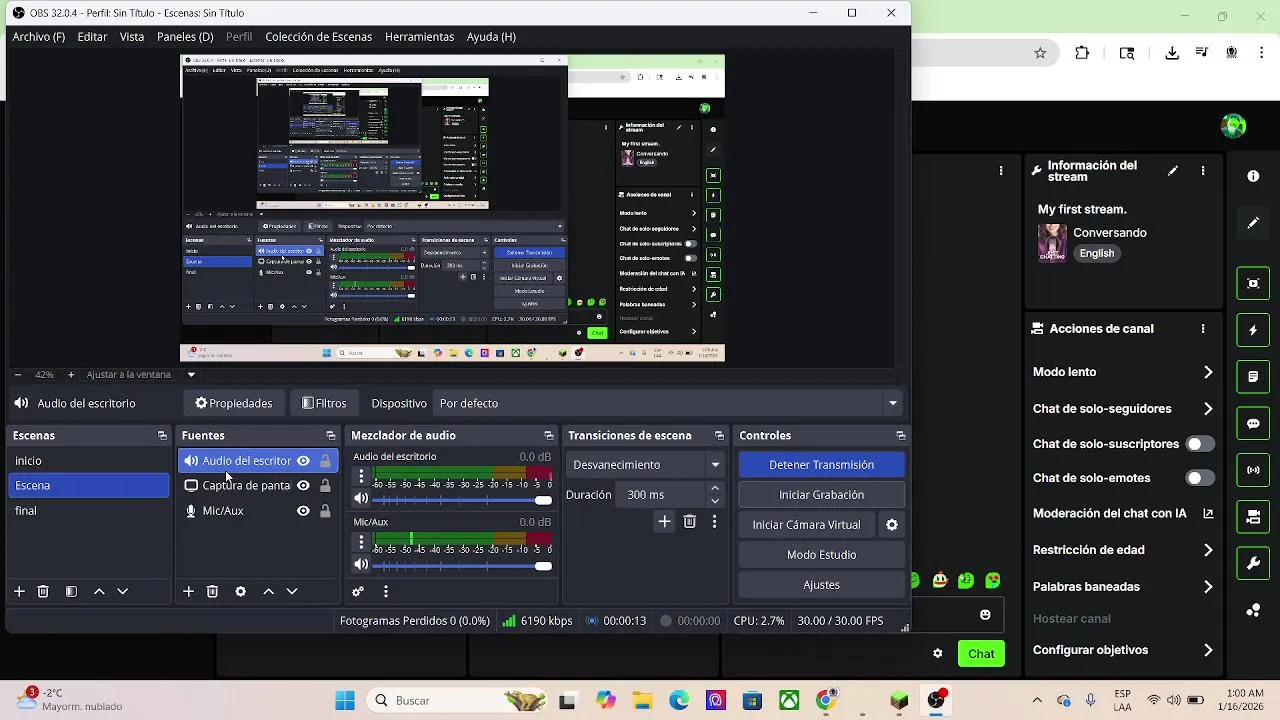Screen dimensions: 1280x720
Task: Open scene filters icon in Escenas panel
Action: click(71, 592)
